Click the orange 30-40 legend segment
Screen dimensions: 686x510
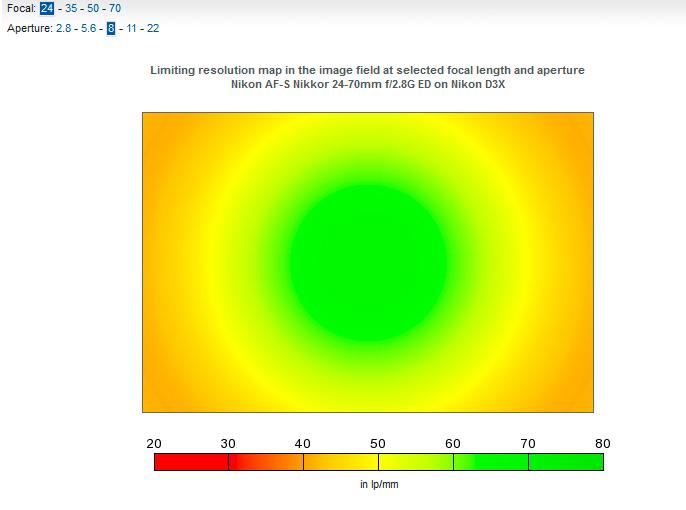pos(266,462)
